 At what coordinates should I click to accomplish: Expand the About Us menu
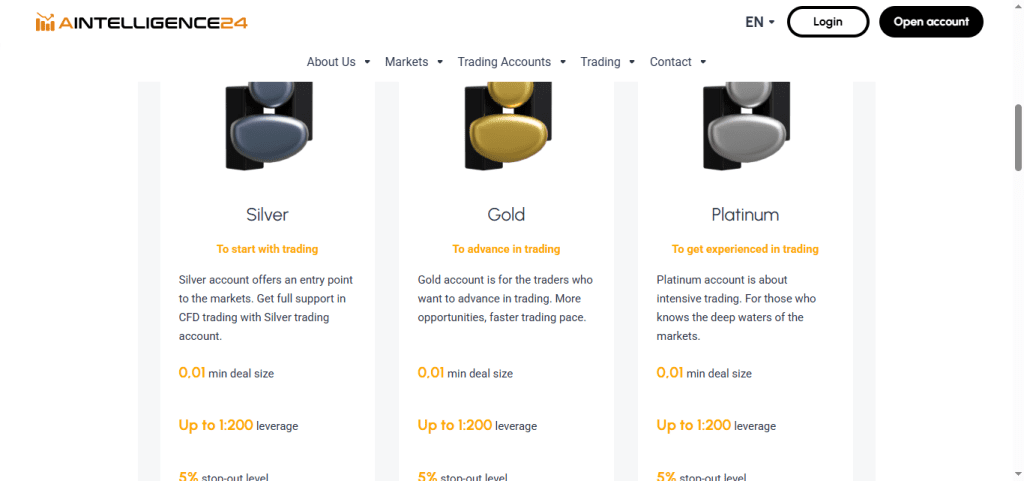coord(338,62)
